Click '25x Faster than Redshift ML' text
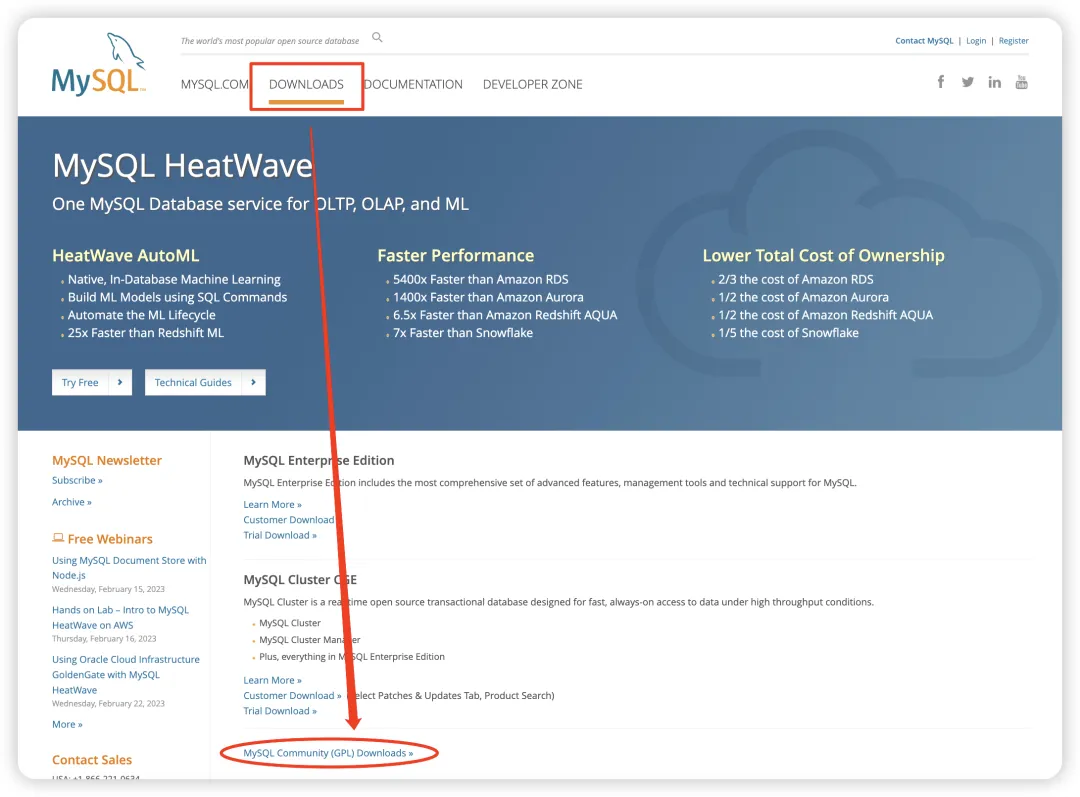This screenshot has height=797, width=1080. pos(145,333)
